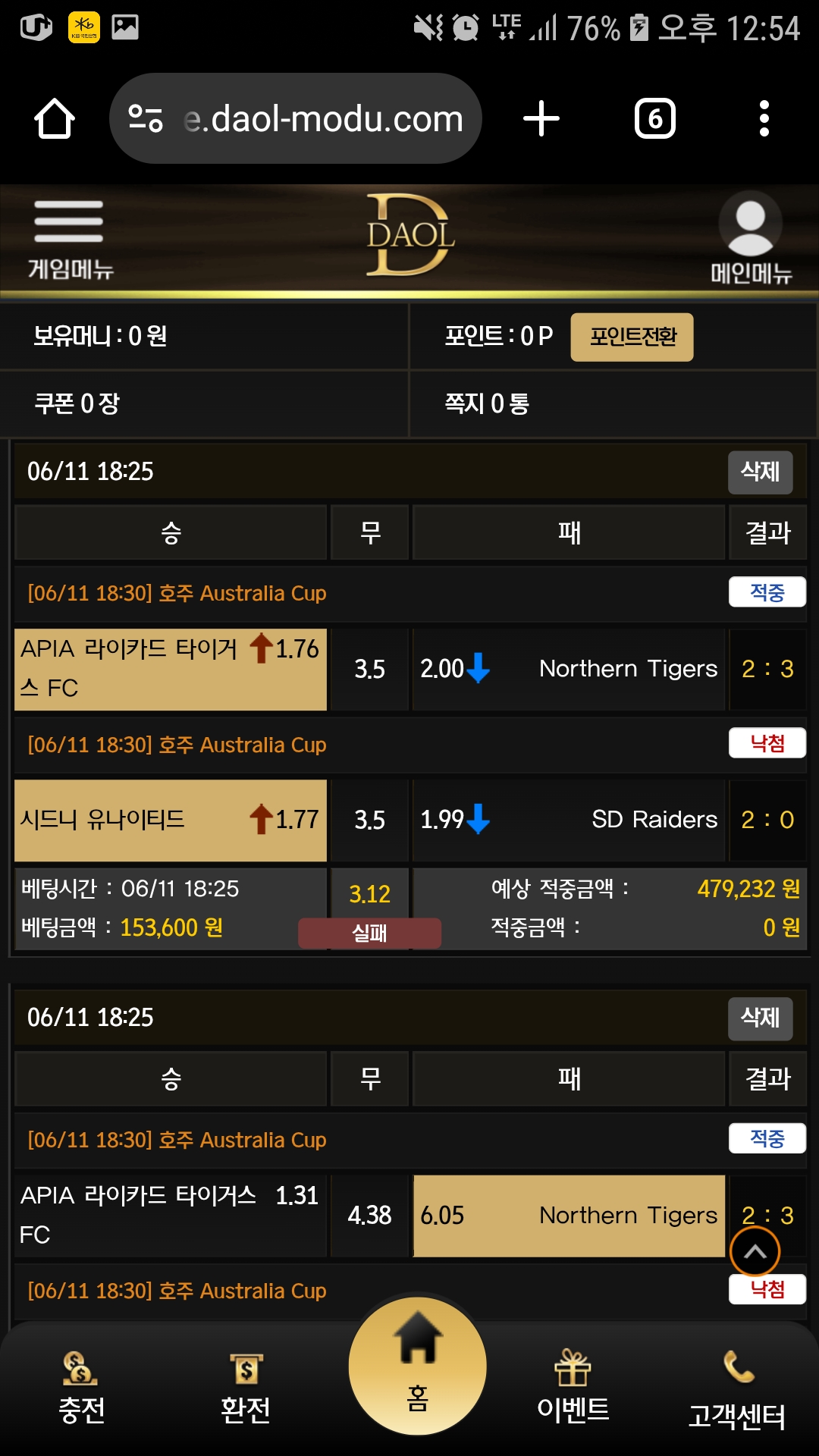Open a new browser tab with plus icon
819x1456 pixels.
541,119
